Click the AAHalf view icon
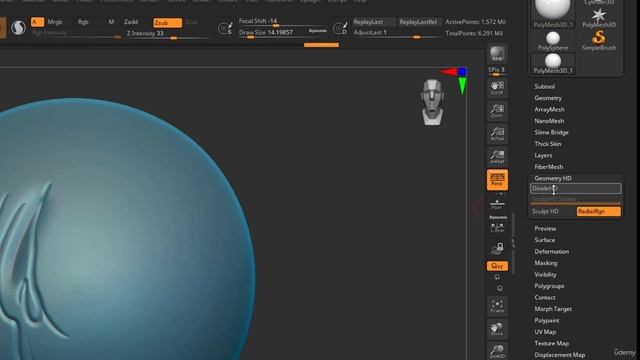This screenshot has height=360, width=640. pos(497,157)
